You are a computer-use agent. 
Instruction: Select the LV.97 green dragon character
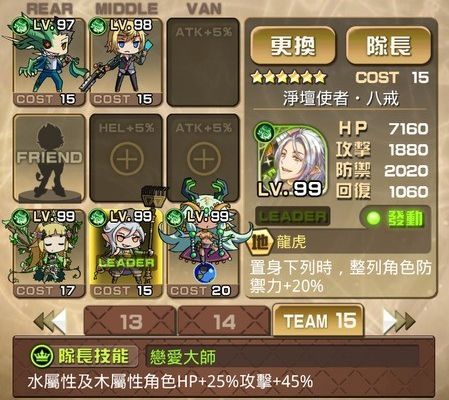click(49, 62)
